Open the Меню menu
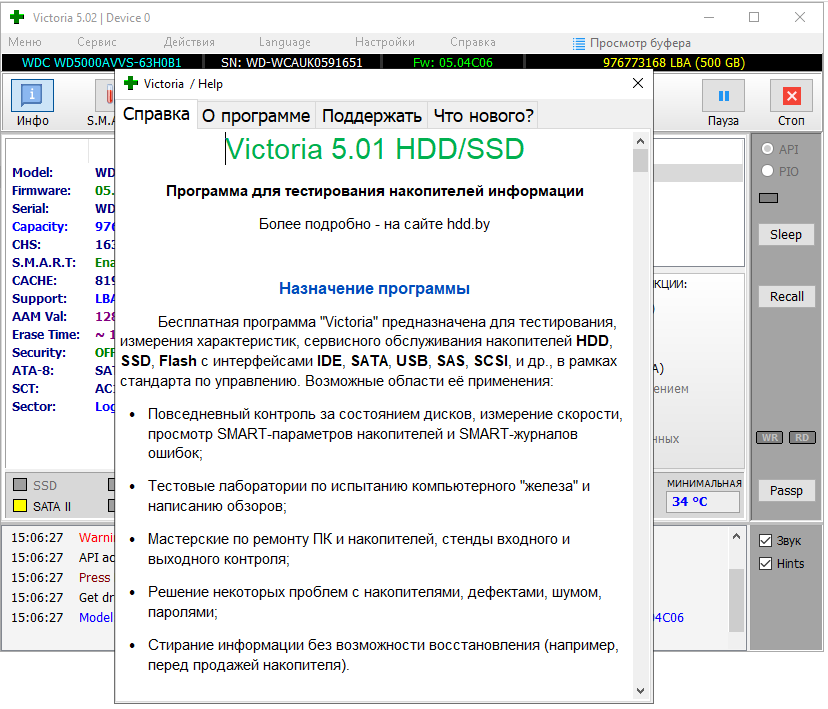 coord(25,42)
